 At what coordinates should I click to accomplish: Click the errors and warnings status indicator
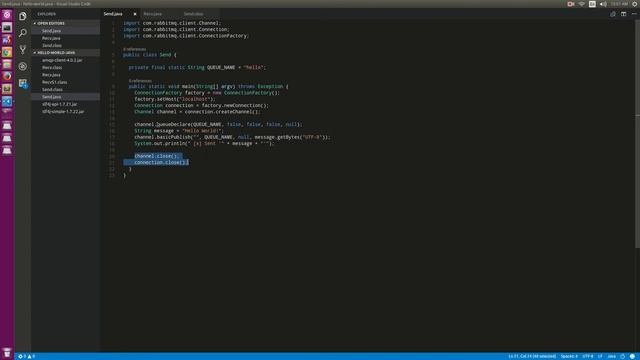coord(27,356)
